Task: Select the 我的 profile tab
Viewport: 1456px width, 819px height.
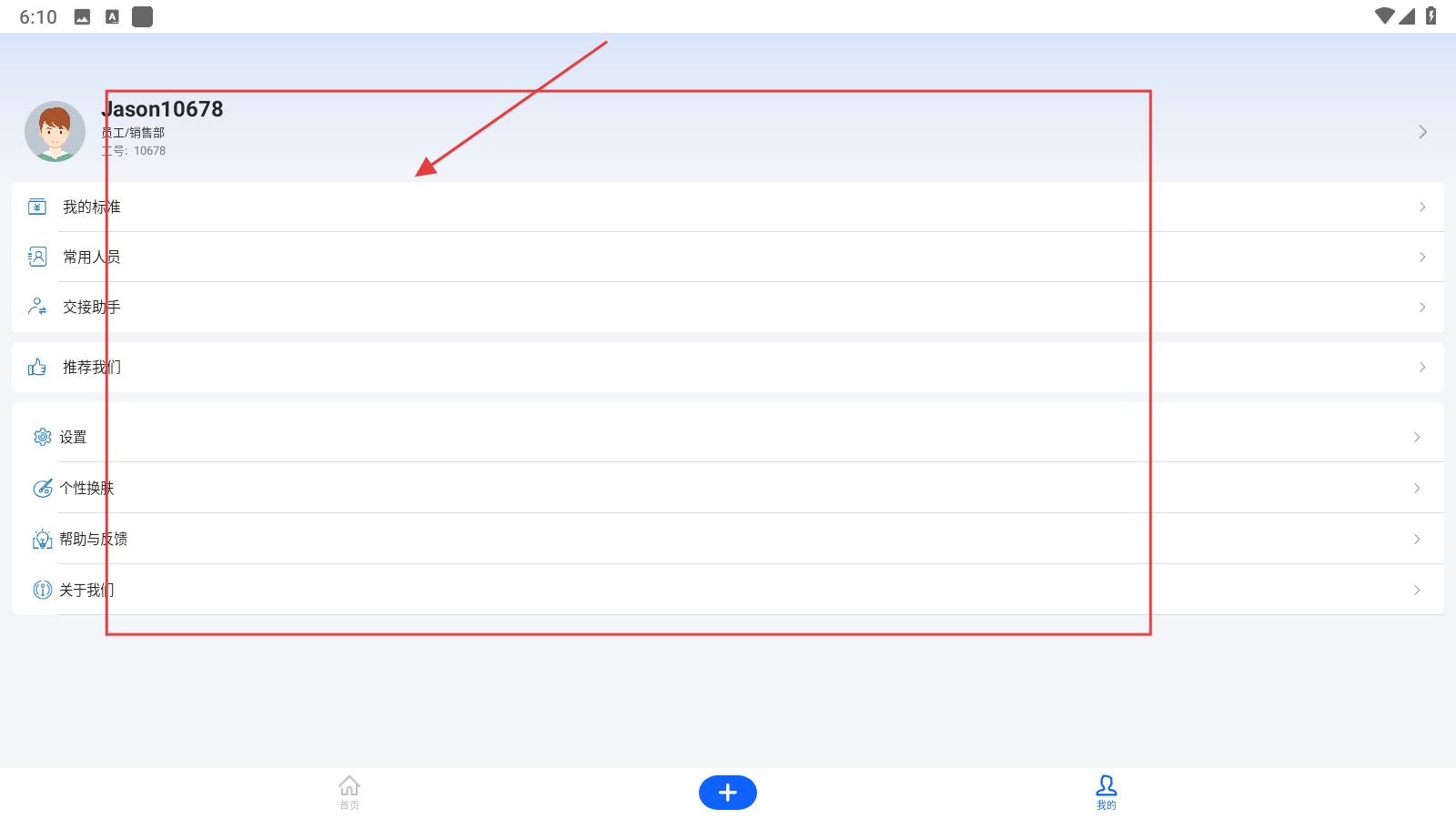Action: tap(1107, 792)
